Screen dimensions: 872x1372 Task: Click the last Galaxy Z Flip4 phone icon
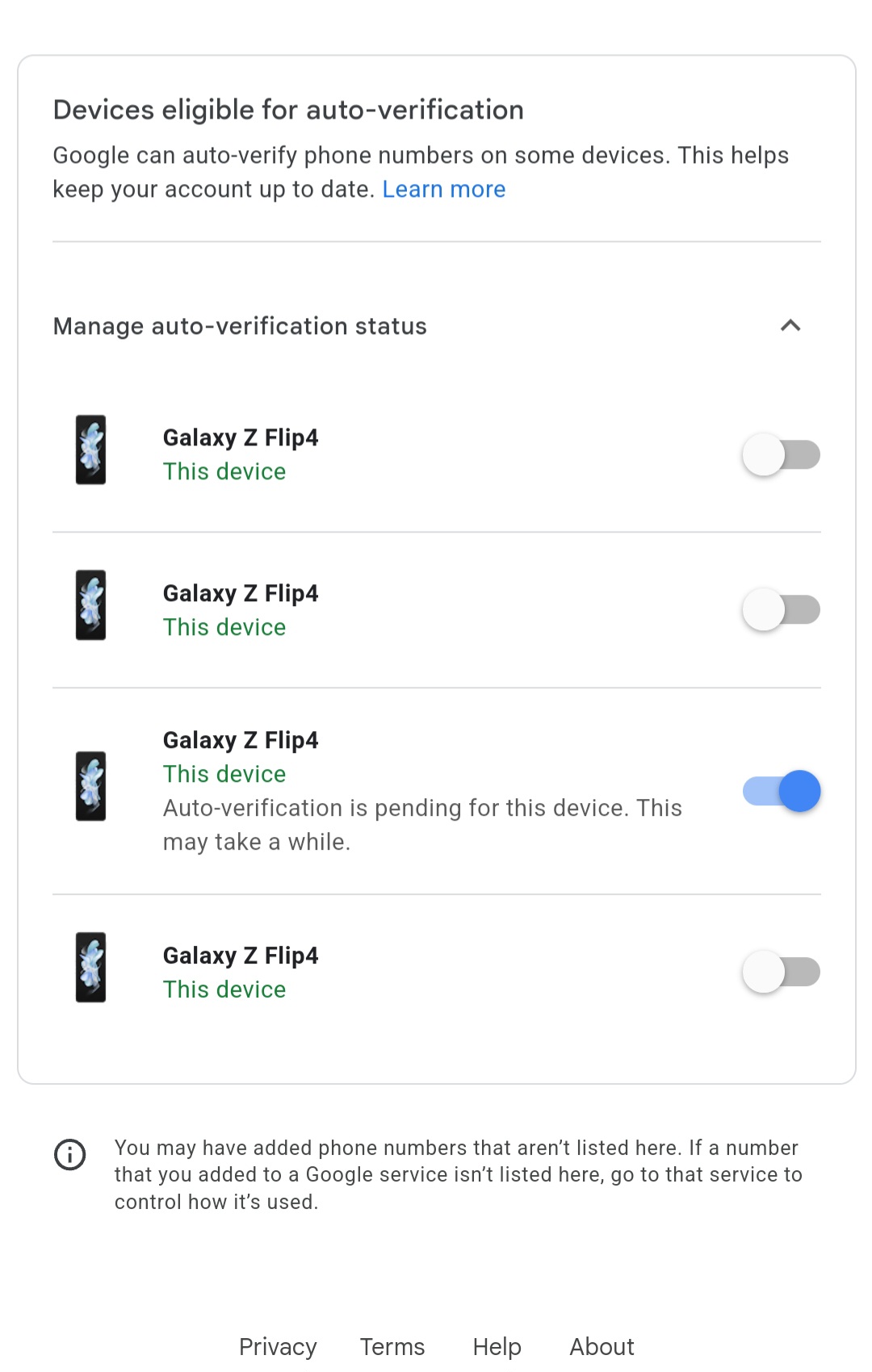point(90,967)
